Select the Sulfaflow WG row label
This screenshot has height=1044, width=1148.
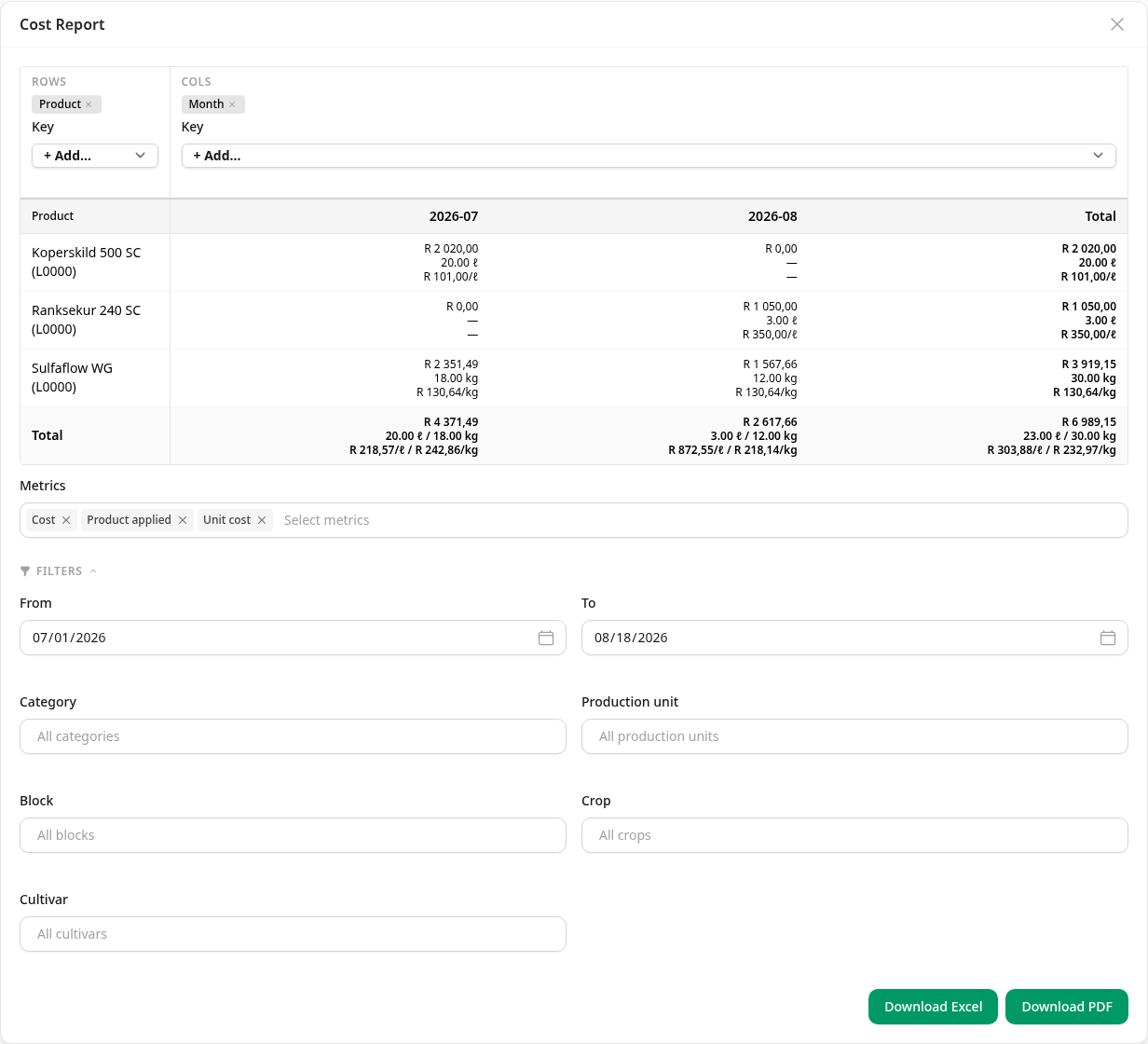pyautogui.click(x=73, y=378)
